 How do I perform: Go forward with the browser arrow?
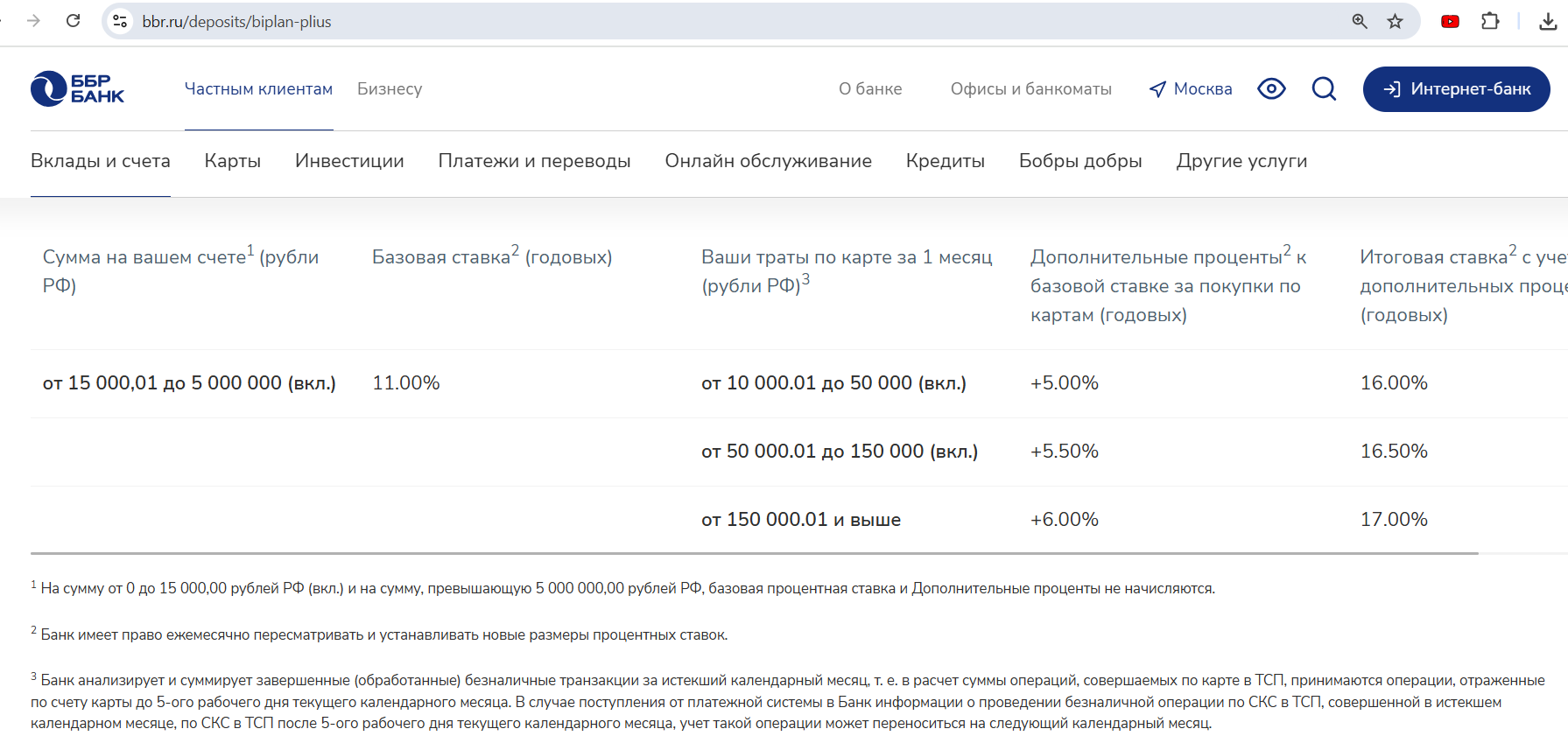(33, 21)
